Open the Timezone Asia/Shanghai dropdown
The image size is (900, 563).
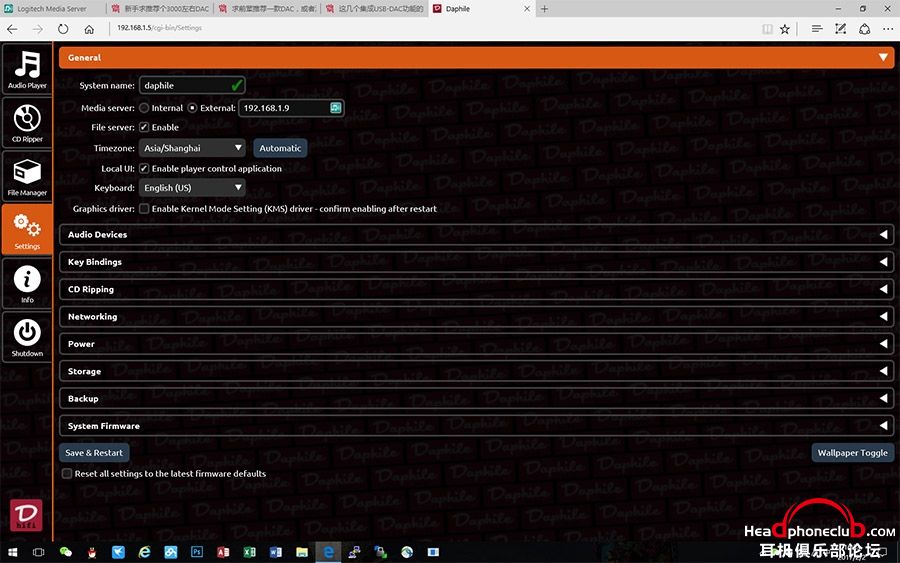pyautogui.click(x=192, y=148)
